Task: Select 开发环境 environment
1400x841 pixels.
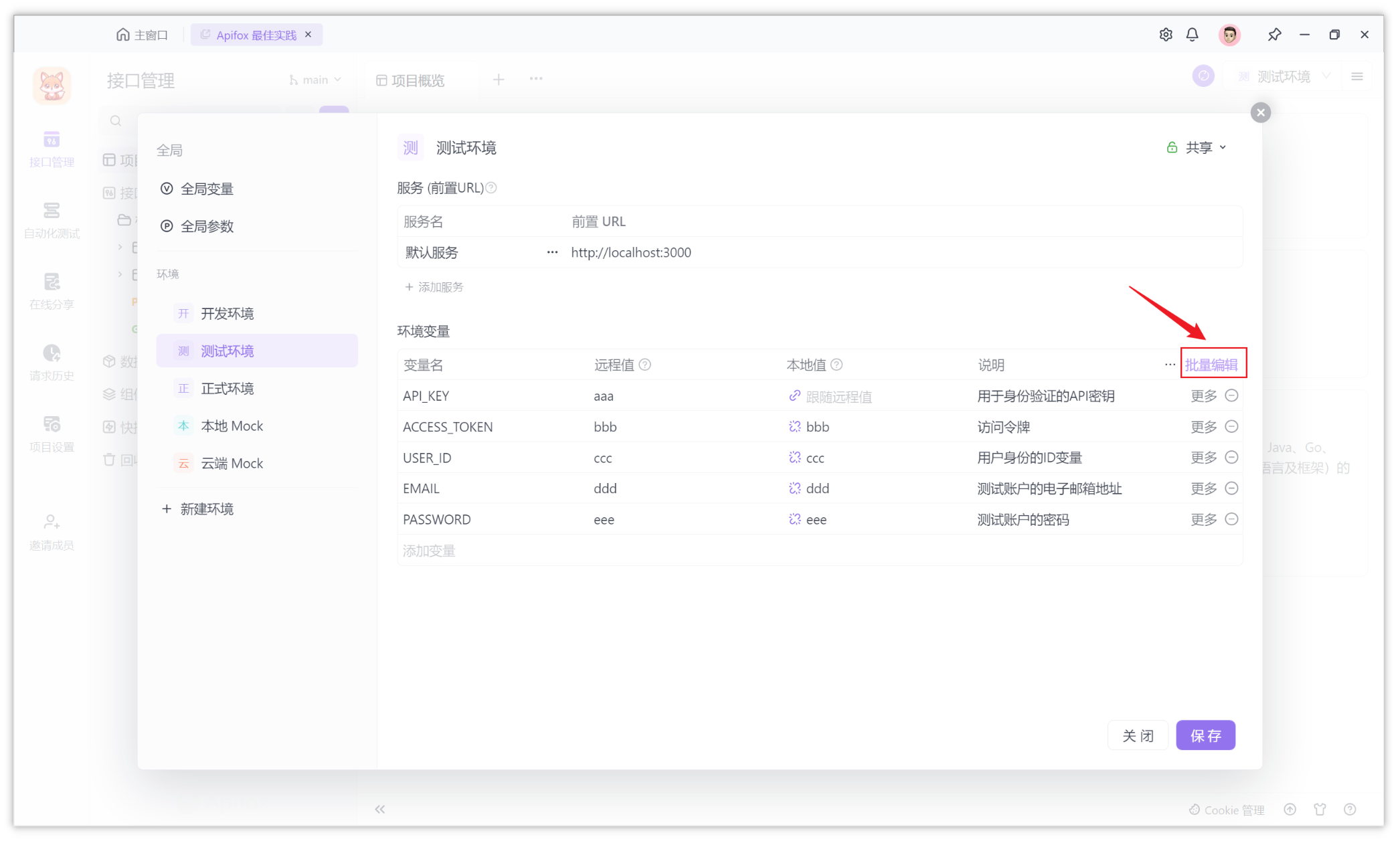Action: [258, 314]
